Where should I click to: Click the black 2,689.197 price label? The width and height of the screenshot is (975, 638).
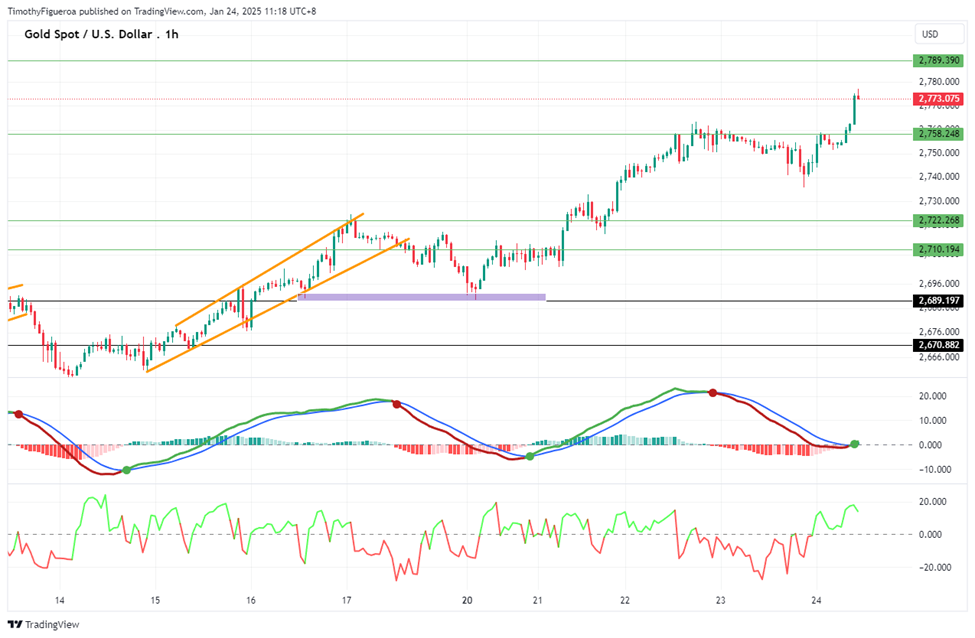938,300
